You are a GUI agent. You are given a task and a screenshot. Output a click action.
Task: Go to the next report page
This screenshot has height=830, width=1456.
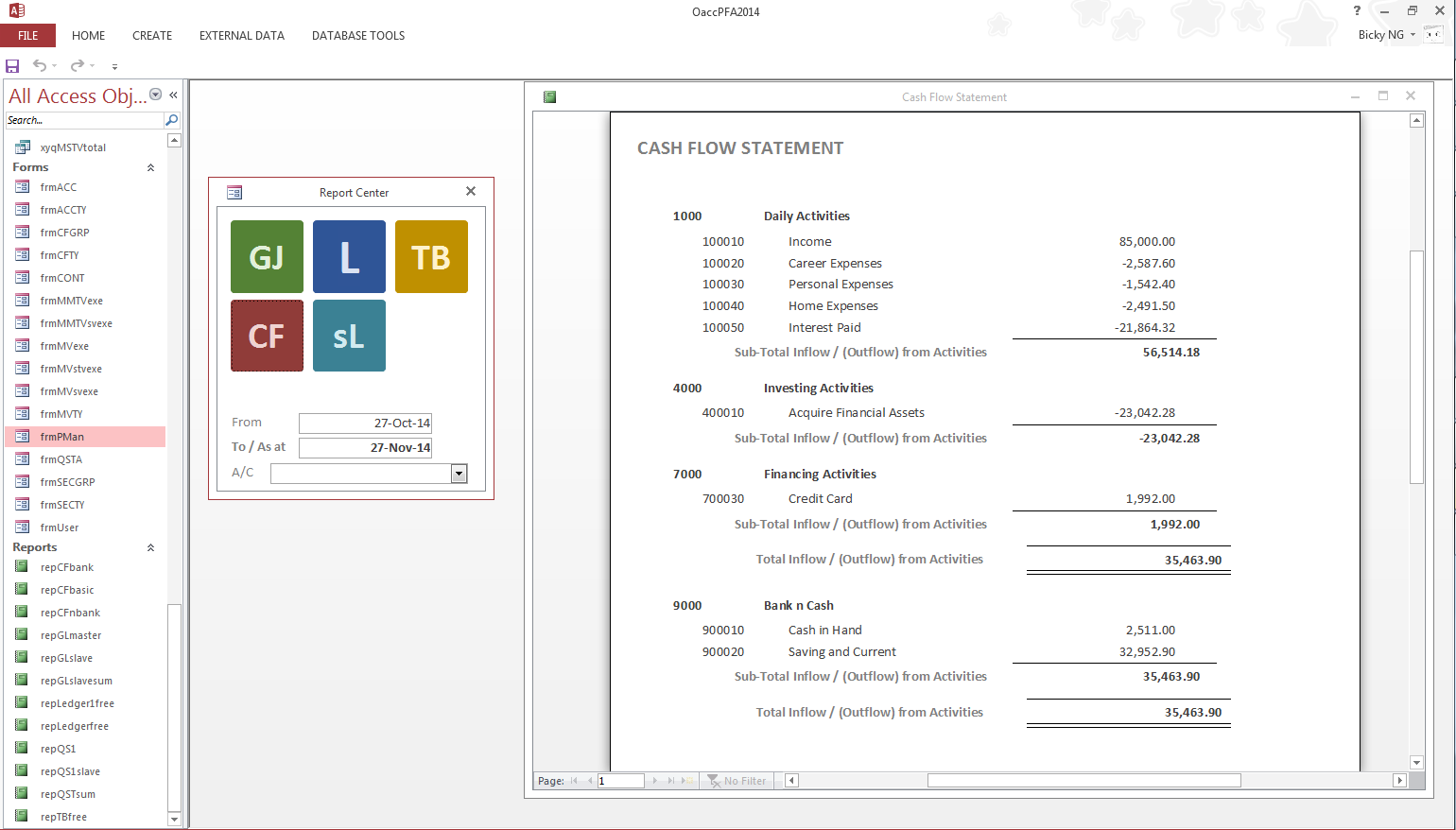654,781
